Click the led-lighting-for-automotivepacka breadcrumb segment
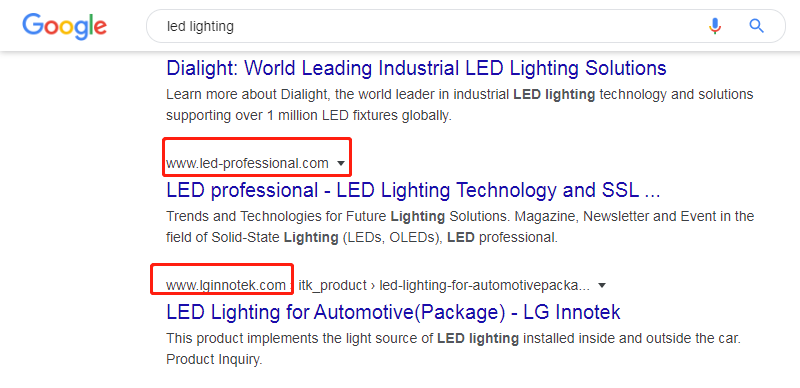The width and height of the screenshot is (800, 388). pos(484,285)
